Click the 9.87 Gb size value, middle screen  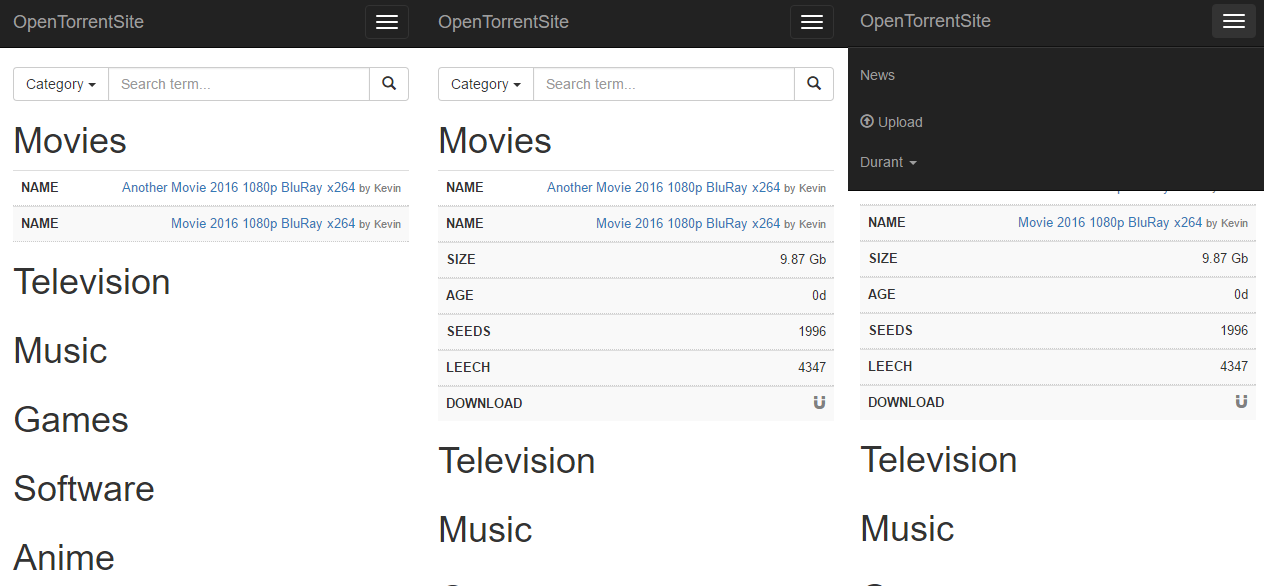[x=803, y=259]
